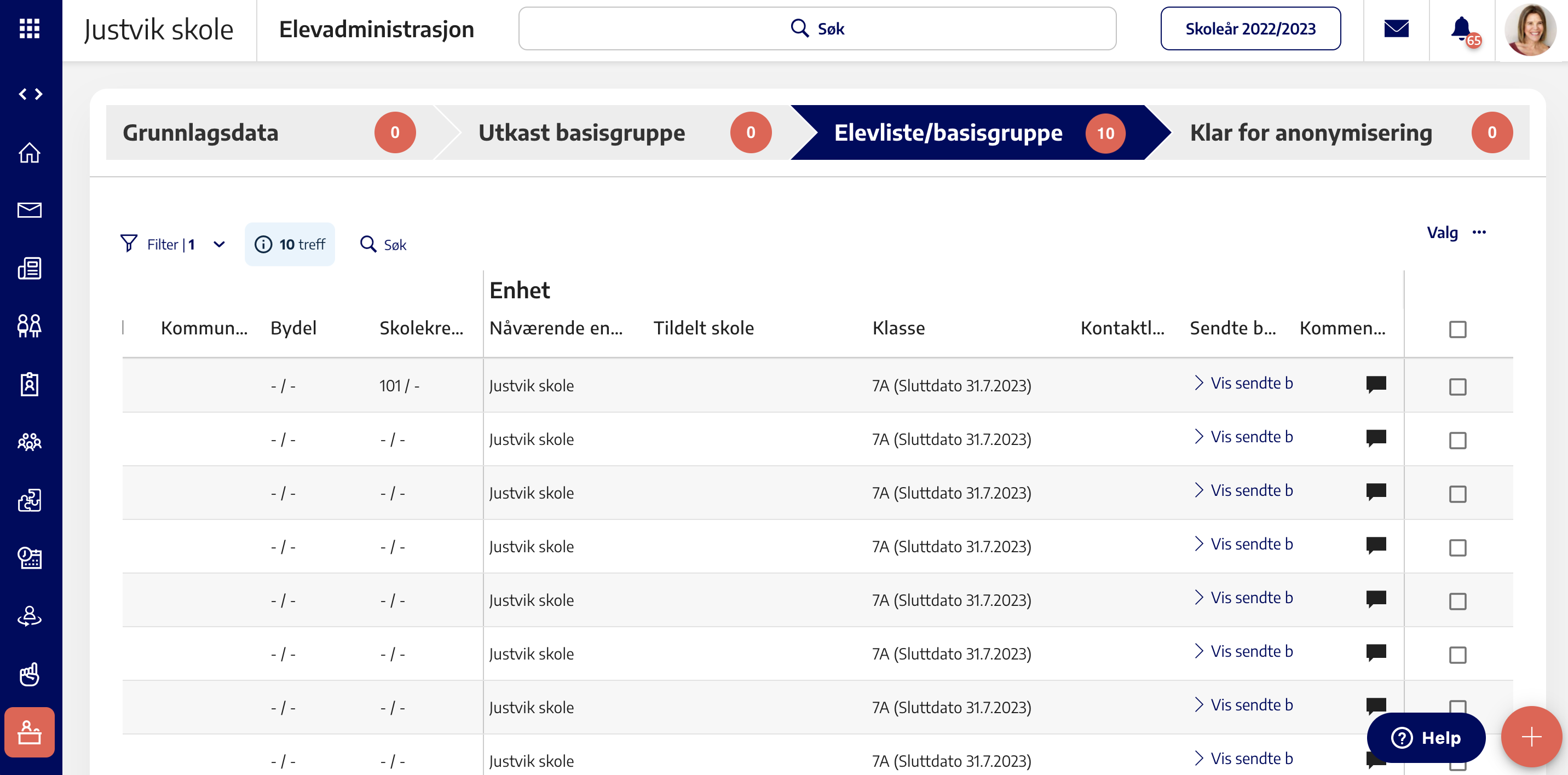The image size is (1568, 775).
Task: Open the two-students icon in sidebar
Action: [29, 326]
